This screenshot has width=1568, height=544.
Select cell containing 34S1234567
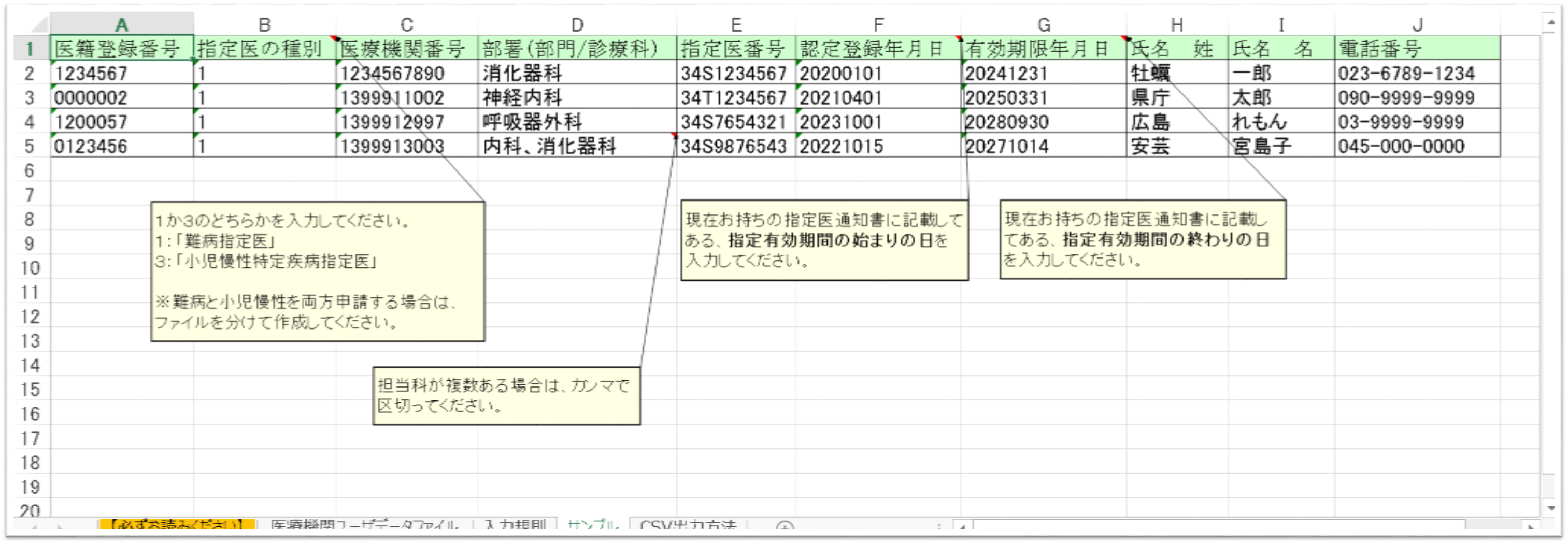click(736, 73)
